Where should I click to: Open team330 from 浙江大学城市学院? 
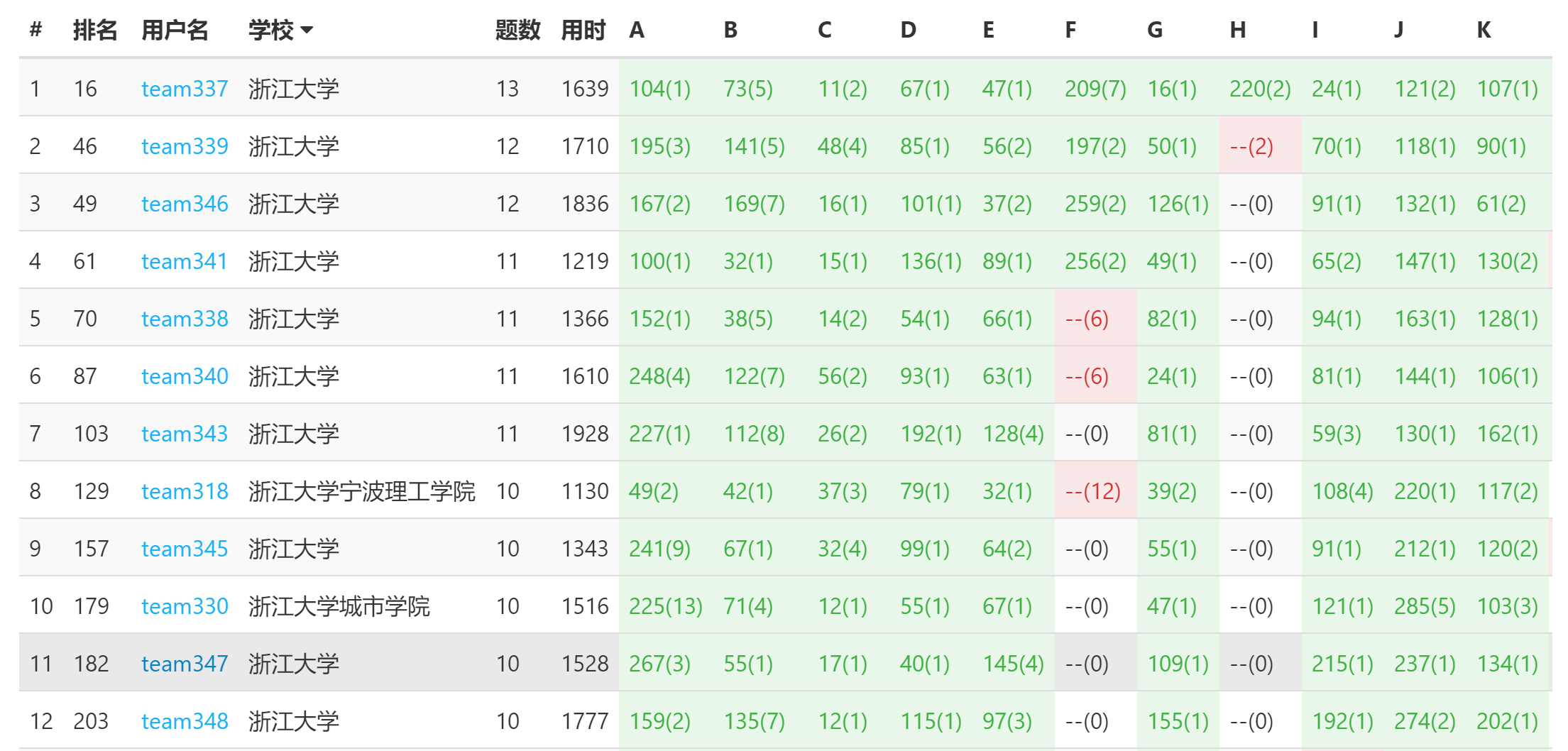click(x=185, y=606)
